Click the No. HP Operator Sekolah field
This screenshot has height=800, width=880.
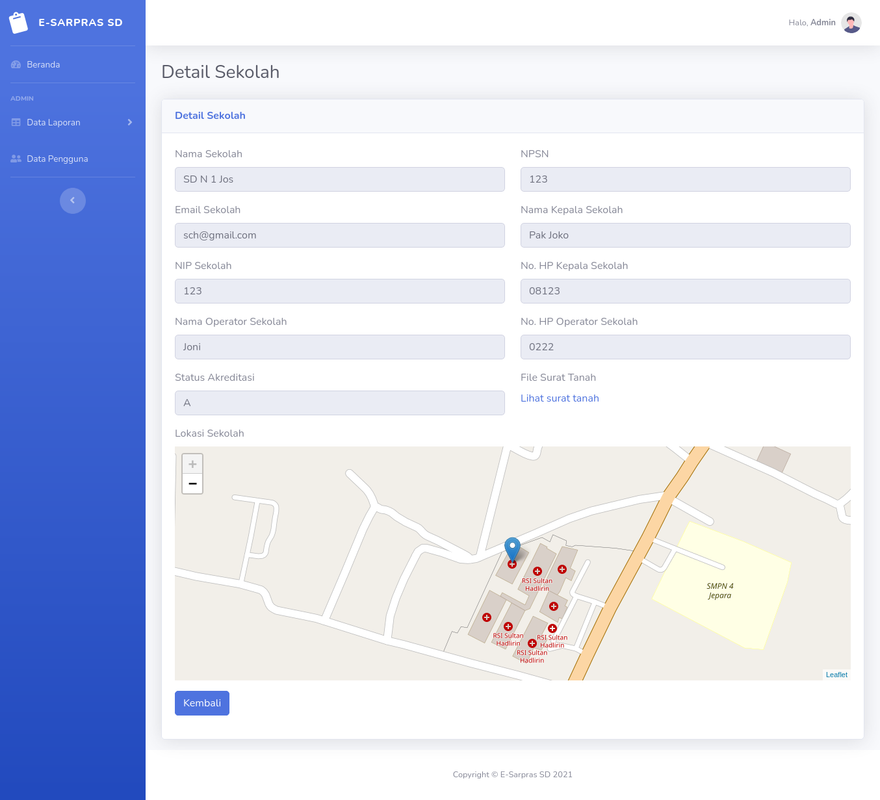[685, 347]
